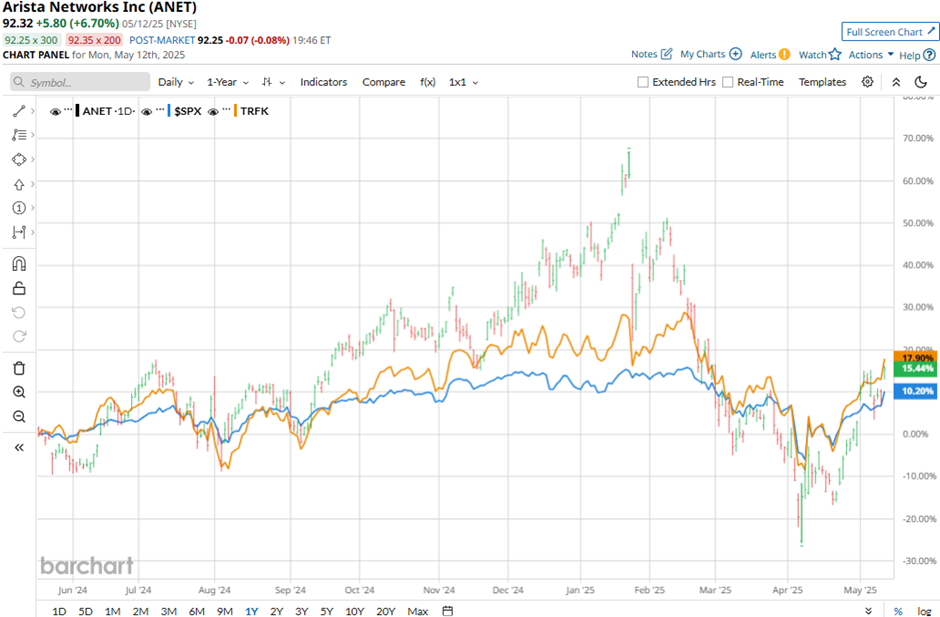Open the Actions dropdown menu
Viewport: 940px width, 617px height.
(871, 55)
